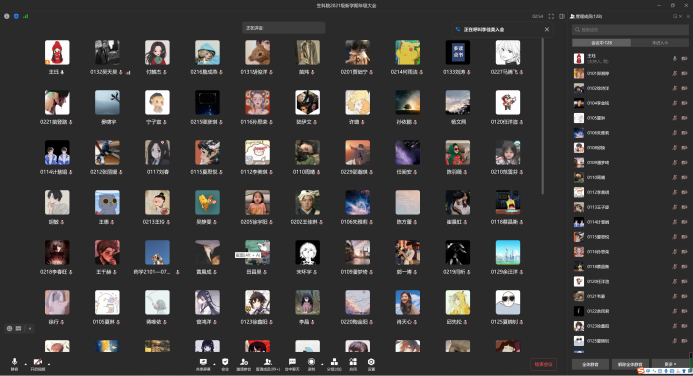
Task: Click the red End Meeting button
Action: tap(543, 364)
